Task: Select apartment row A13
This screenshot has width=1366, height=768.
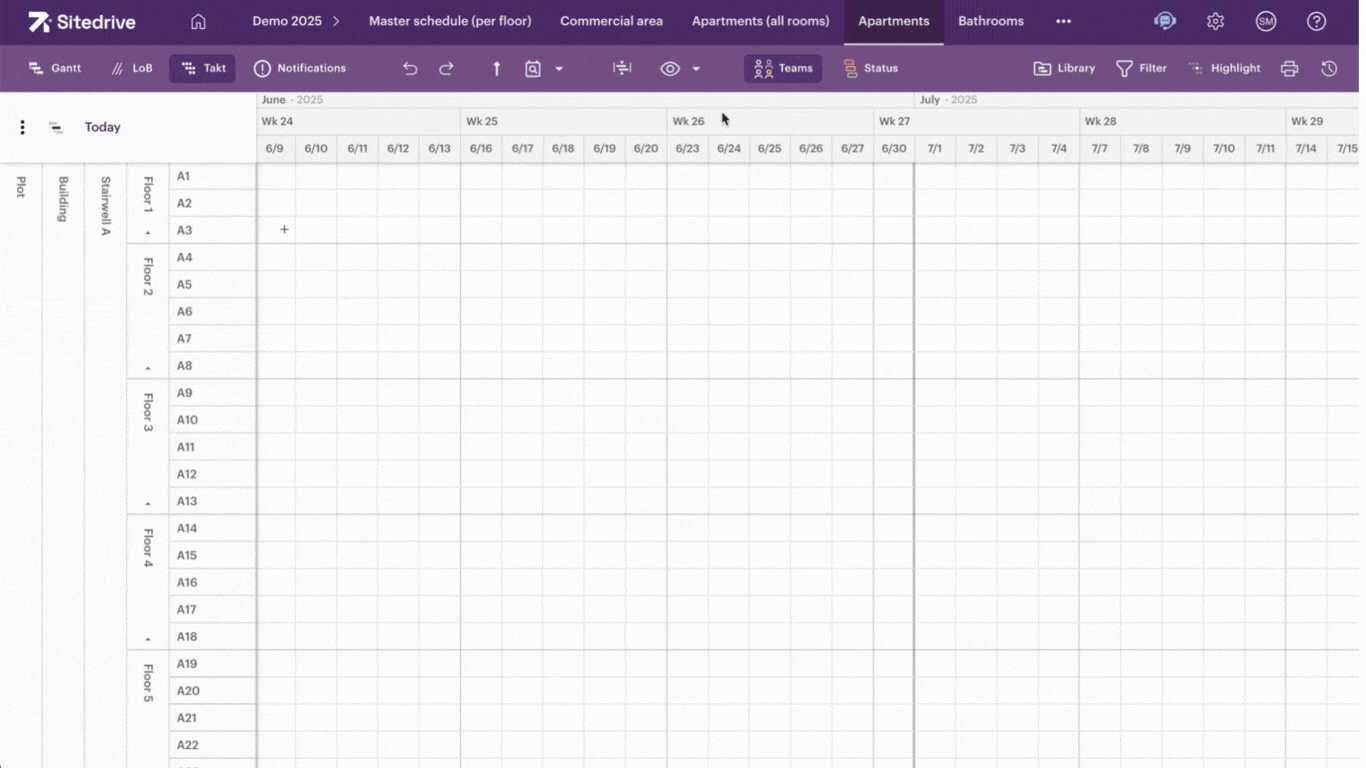Action: pos(212,501)
